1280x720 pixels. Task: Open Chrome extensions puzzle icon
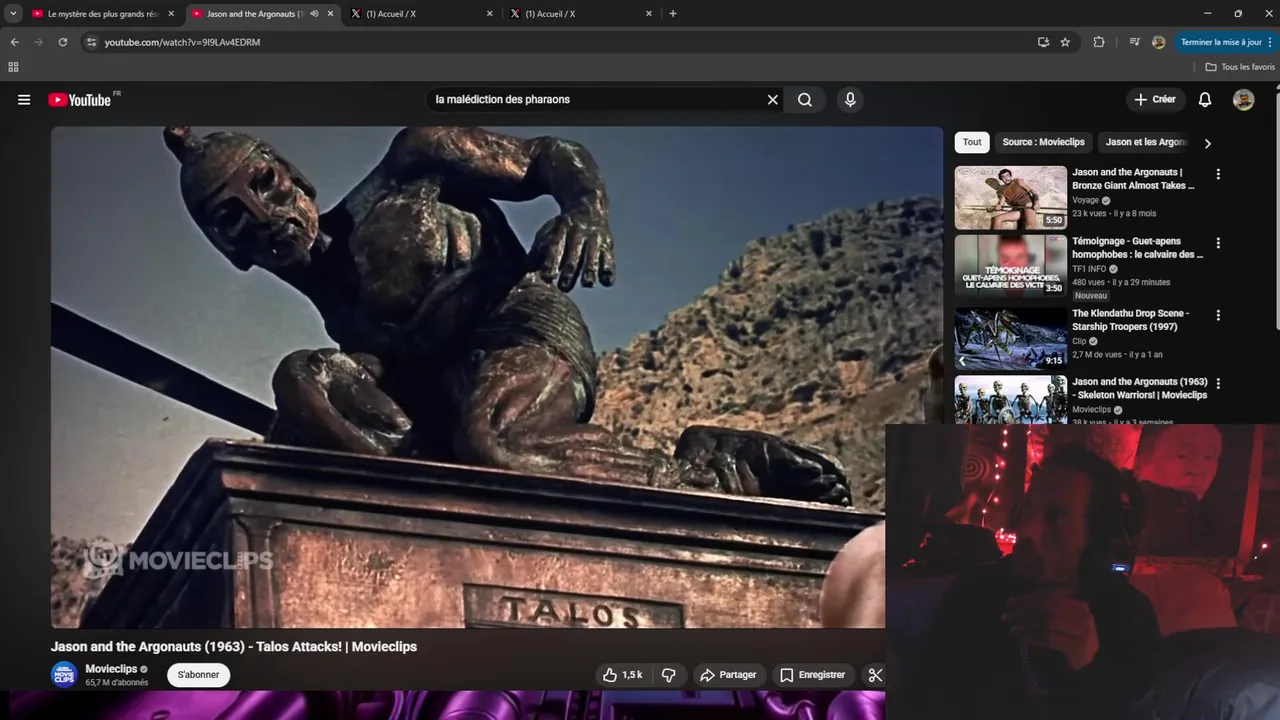1099,42
